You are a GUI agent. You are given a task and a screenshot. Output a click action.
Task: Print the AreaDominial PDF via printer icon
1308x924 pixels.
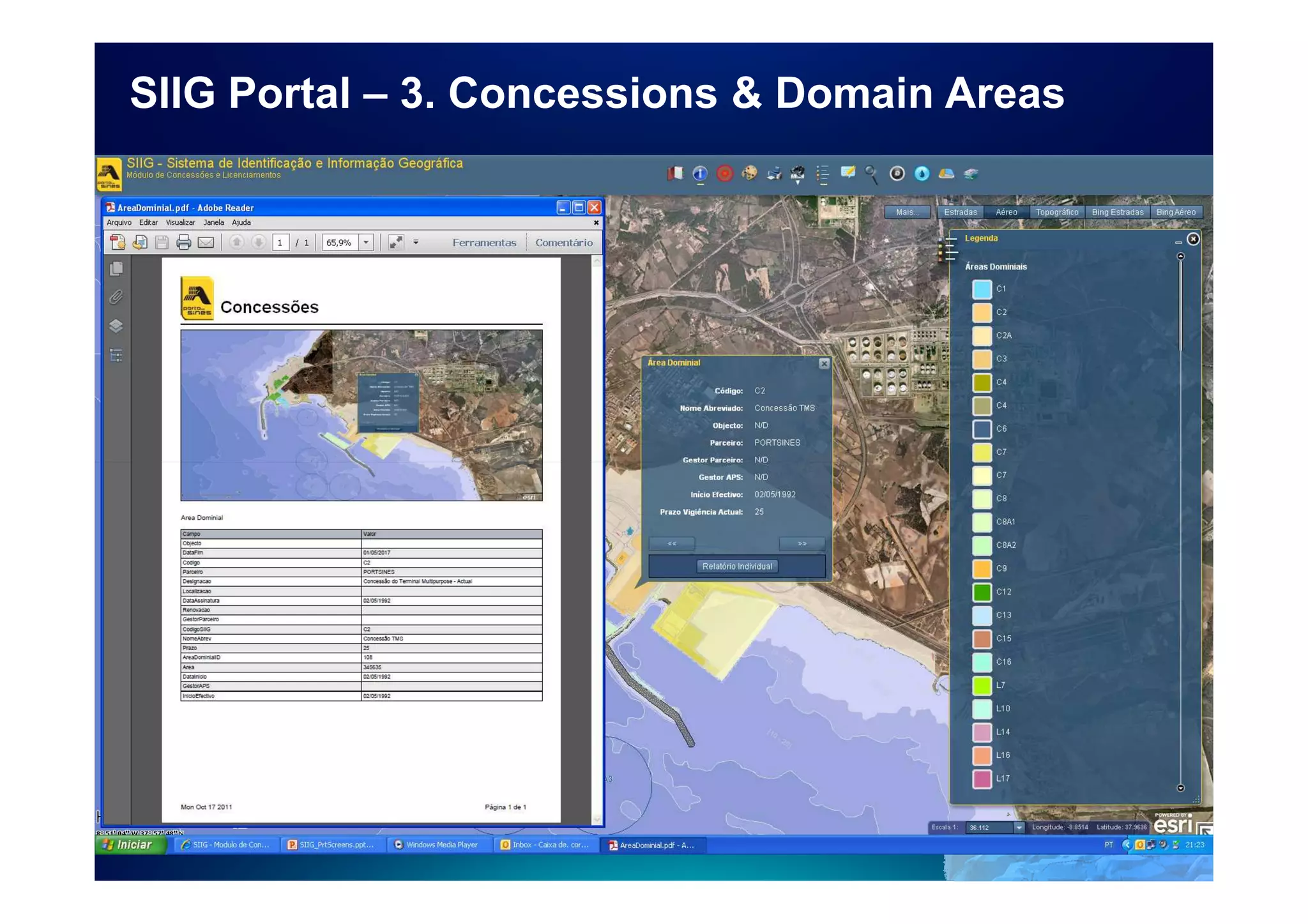point(183,243)
